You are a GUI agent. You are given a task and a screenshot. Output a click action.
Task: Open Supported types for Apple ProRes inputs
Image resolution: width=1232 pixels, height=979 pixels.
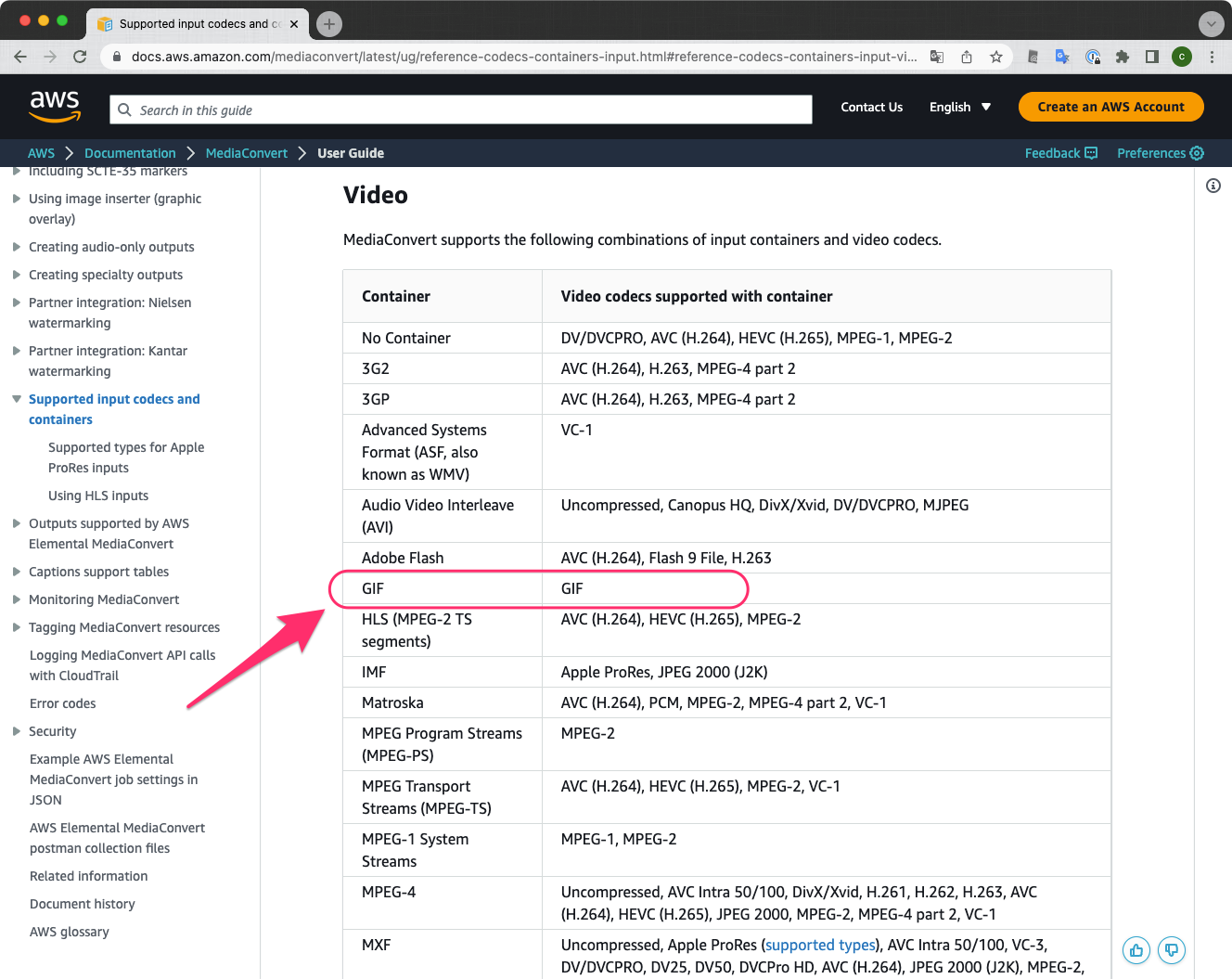coord(126,457)
